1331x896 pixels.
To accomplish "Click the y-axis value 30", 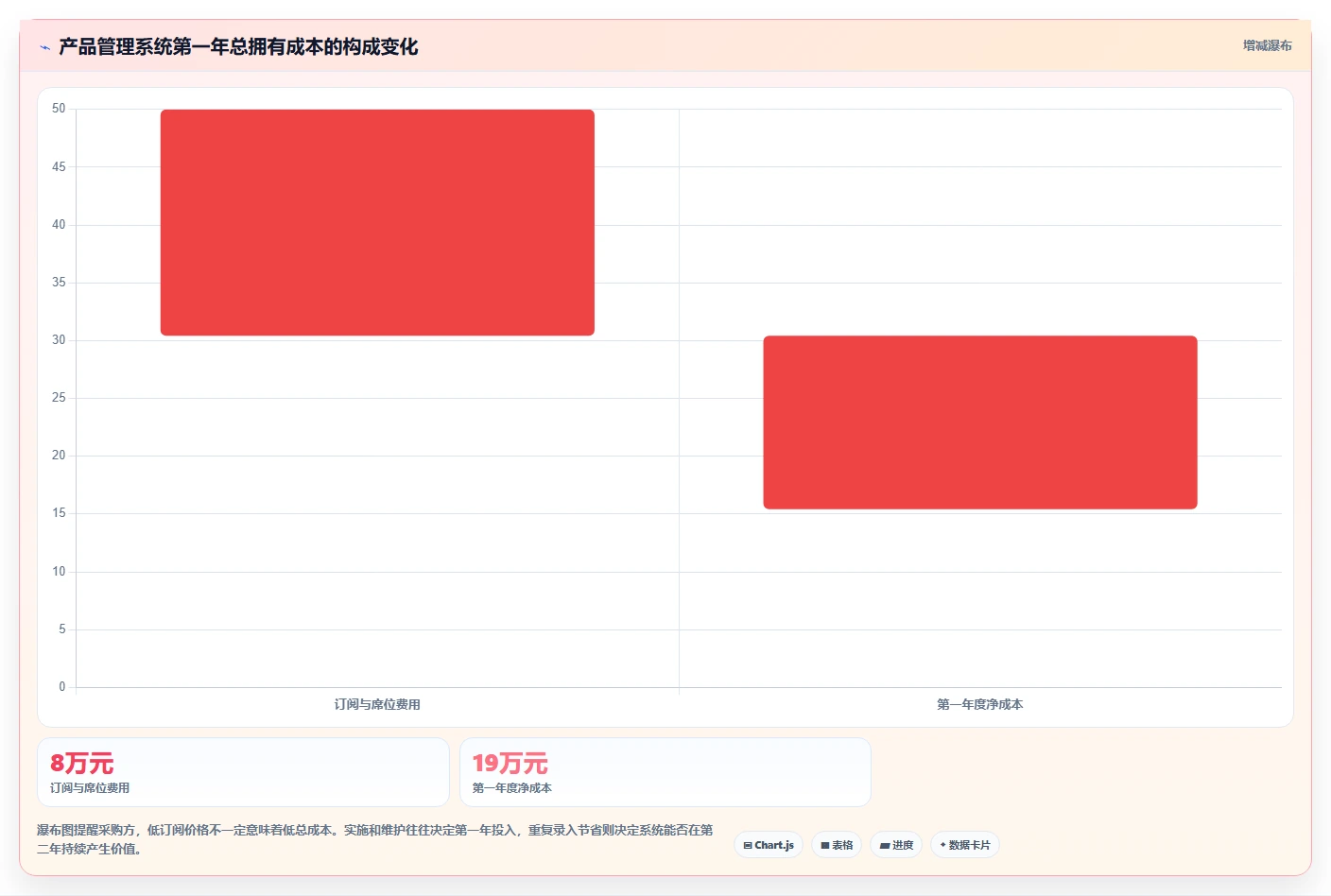I will (59, 339).
